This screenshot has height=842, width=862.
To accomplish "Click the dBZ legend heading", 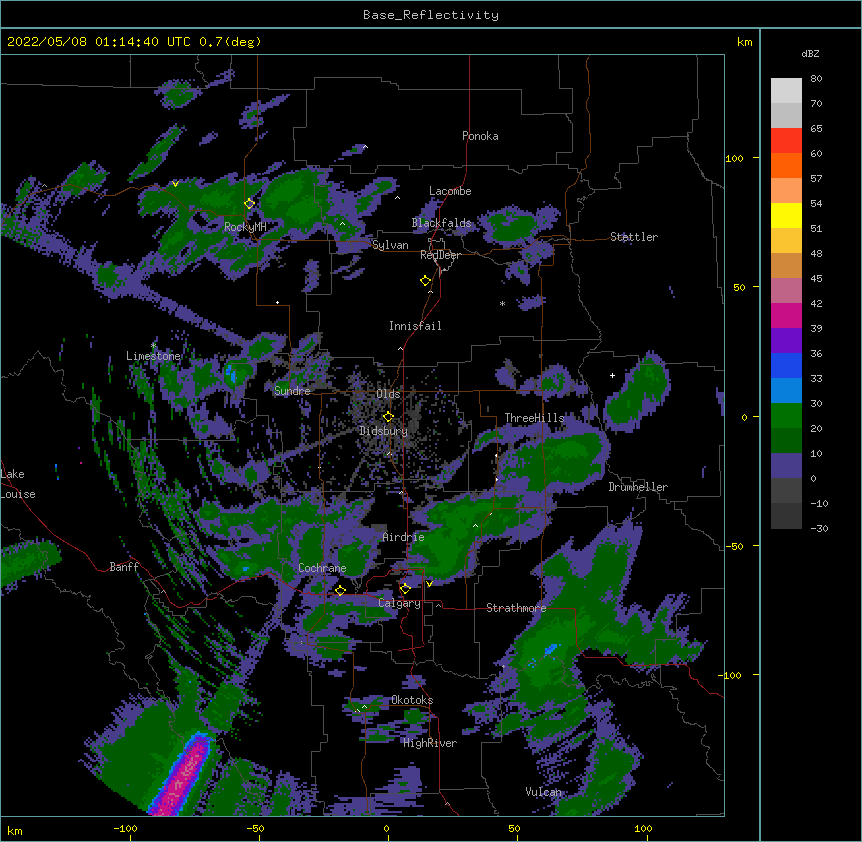I will (x=810, y=54).
